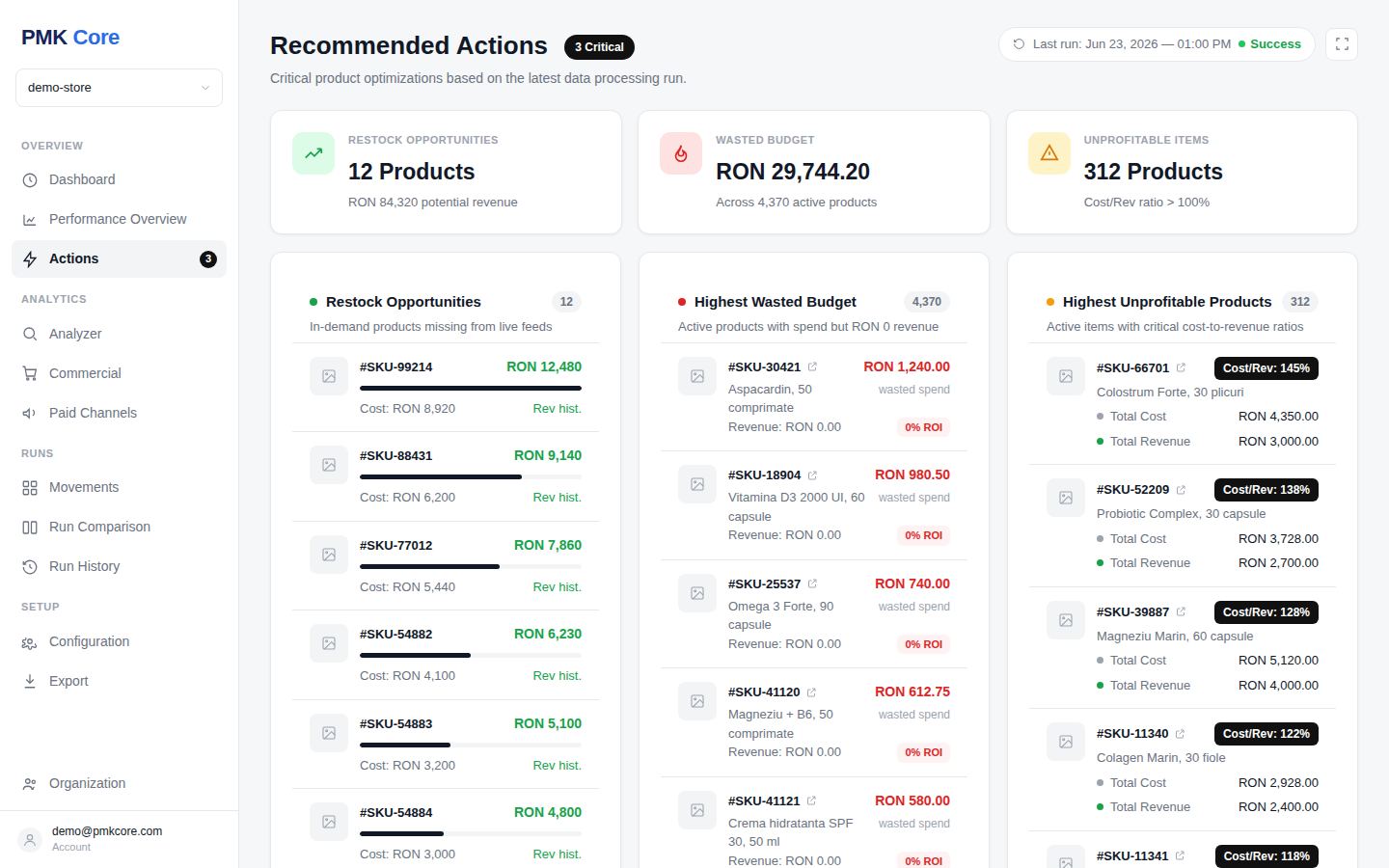This screenshot has width=1389, height=868.
Task: Open external link icon next to #SKU-66701
Action: click(x=1181, y=368)
